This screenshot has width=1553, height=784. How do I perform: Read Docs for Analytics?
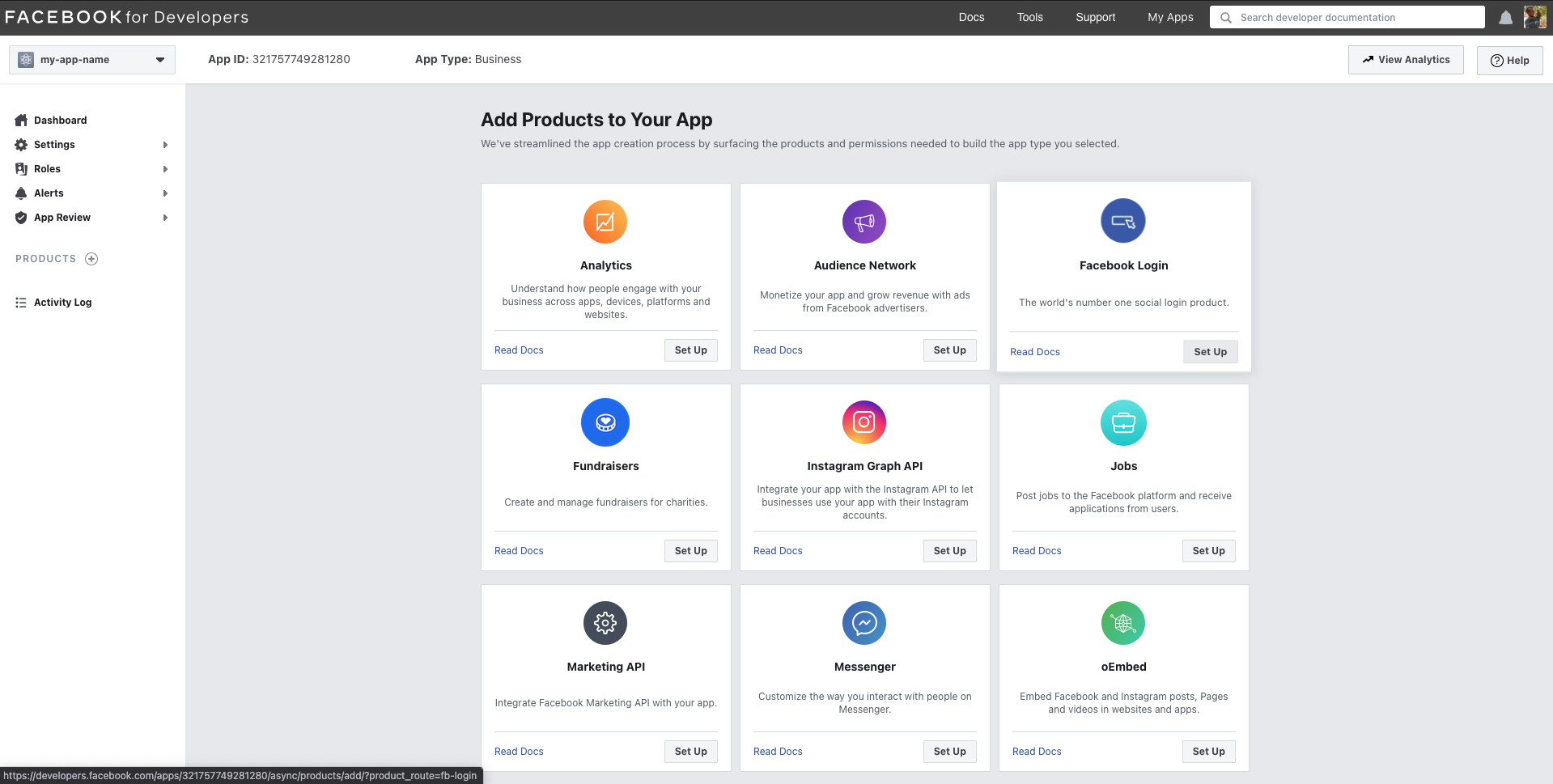[x=519, y=350]
